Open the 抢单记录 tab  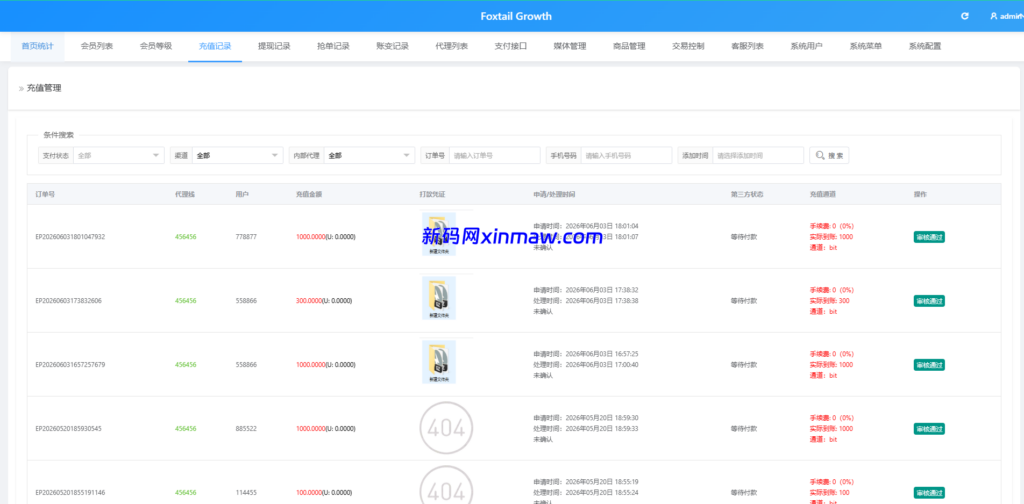coord(333,46)
